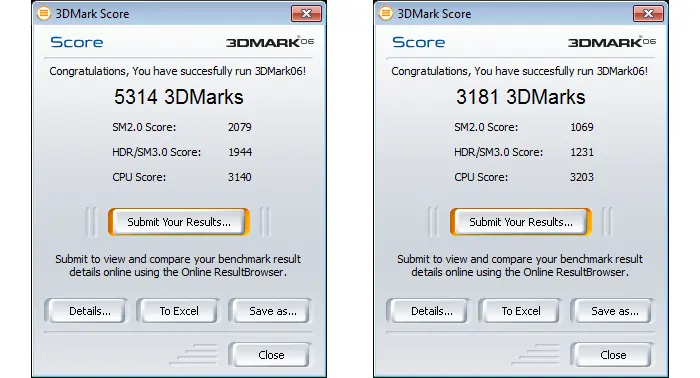
Task: Click CPU Score value 3203
Action: [x=582, y=177]
